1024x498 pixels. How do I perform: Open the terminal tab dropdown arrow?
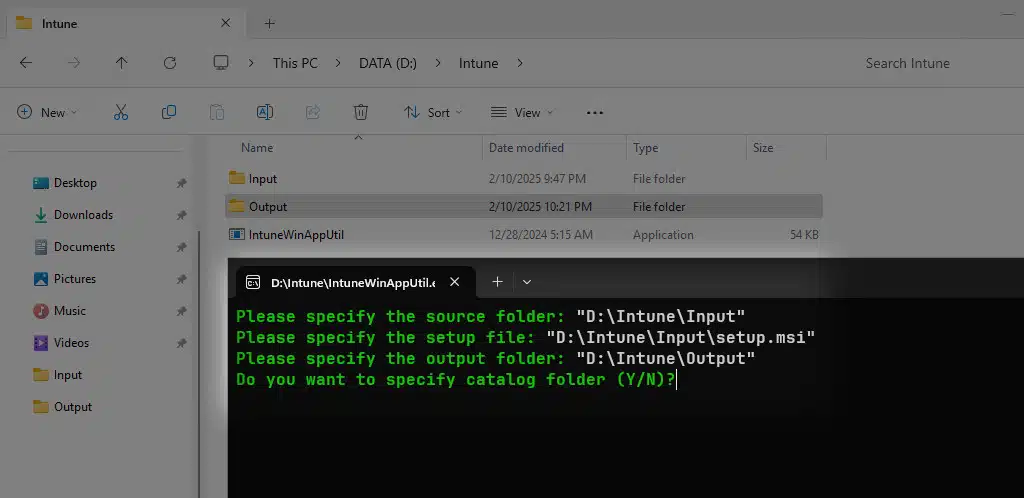pos(527,282)
